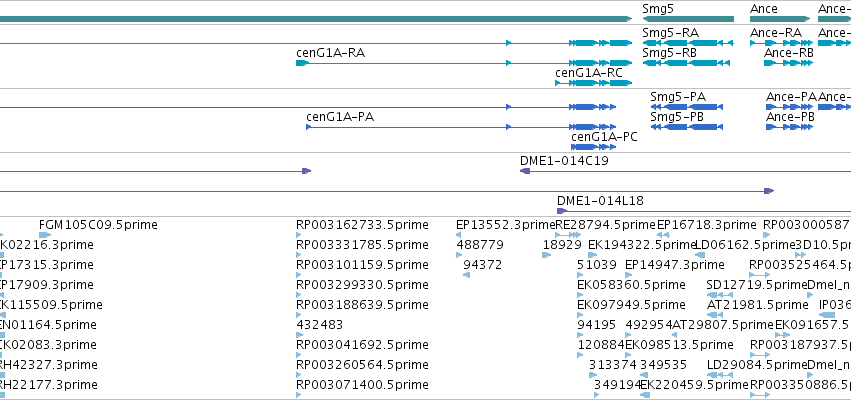Image resolution: width=851 pixels, height=400 pixels.
Task: Click the DME1-014L18 BAC clone label
Action: click(x=600, y=201)
